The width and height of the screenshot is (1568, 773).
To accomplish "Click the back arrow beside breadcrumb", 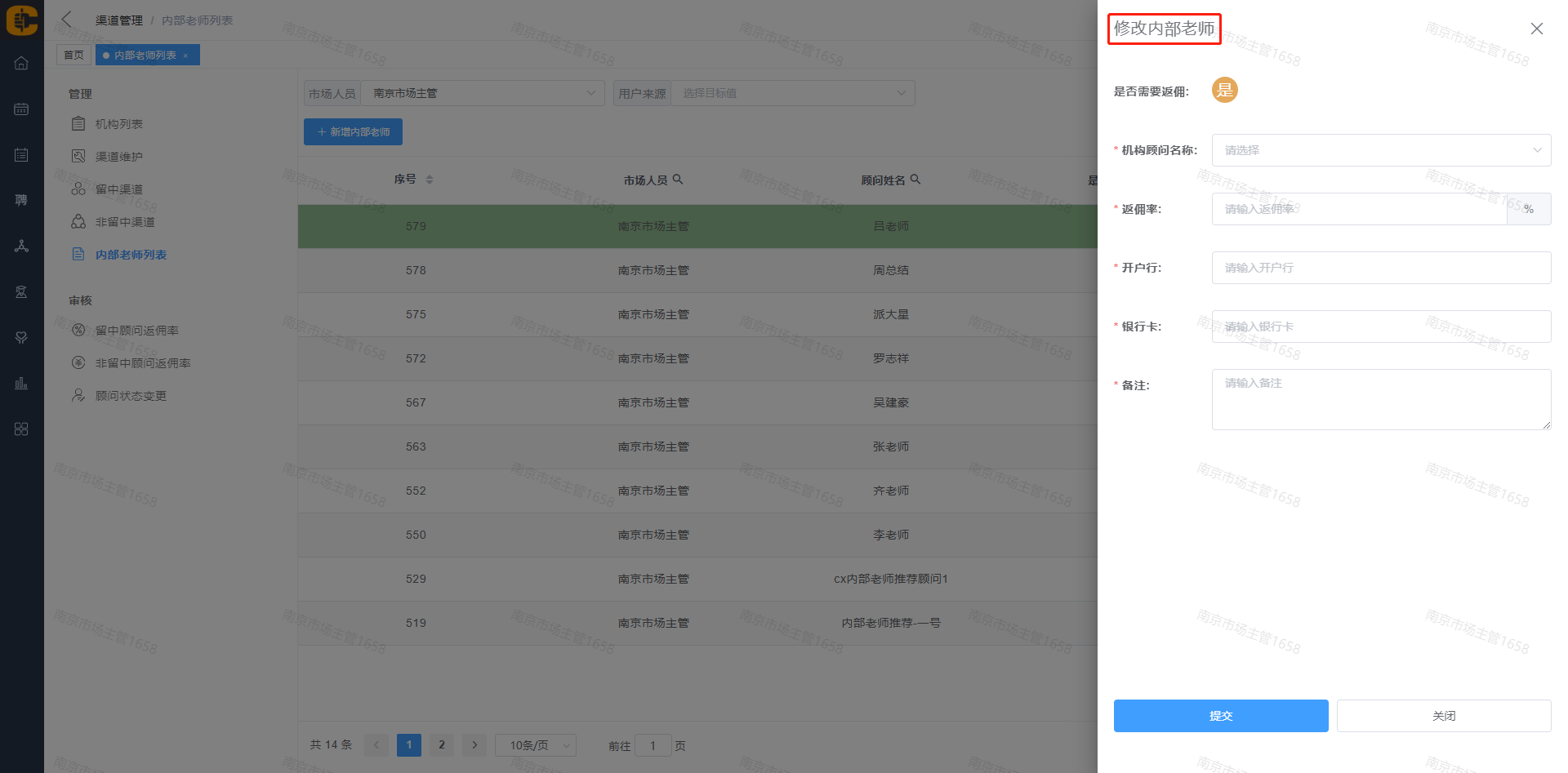I will coord(67,20).
